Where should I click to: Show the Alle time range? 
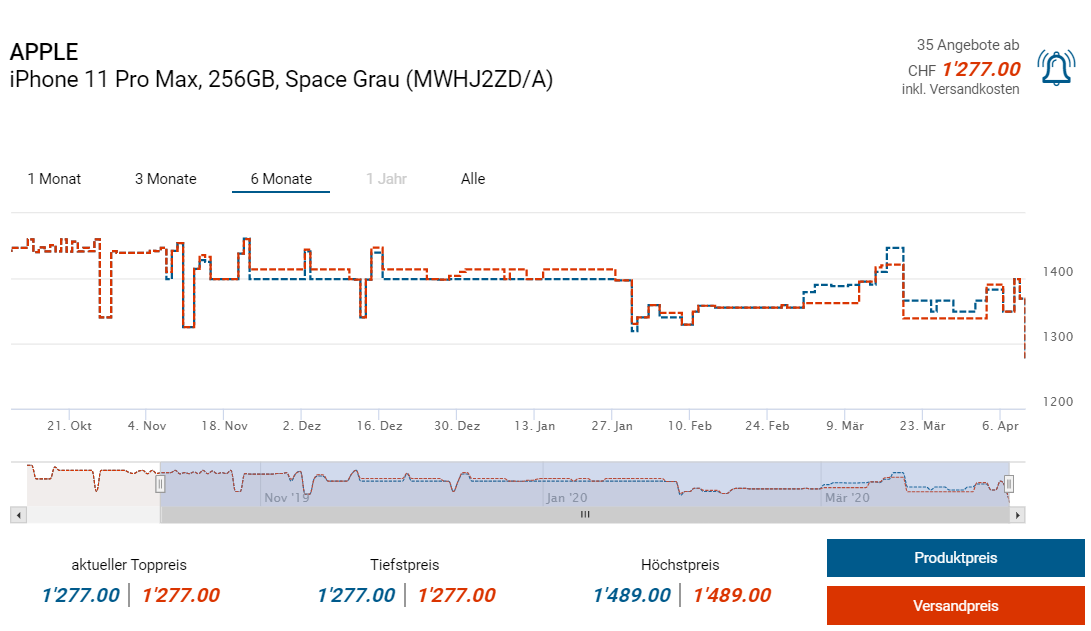473,179
